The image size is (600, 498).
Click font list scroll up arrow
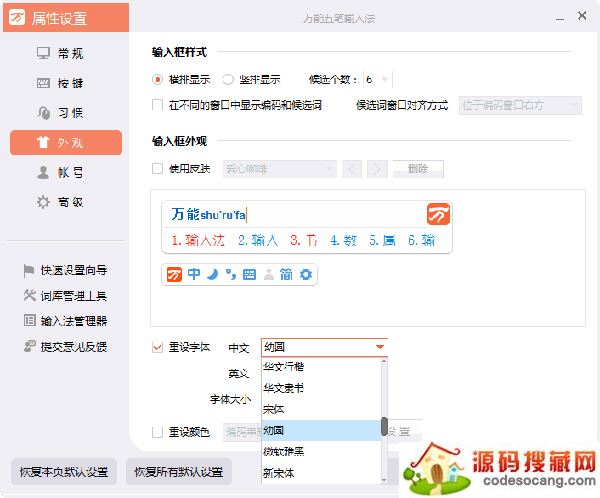[x=384, y=361]
